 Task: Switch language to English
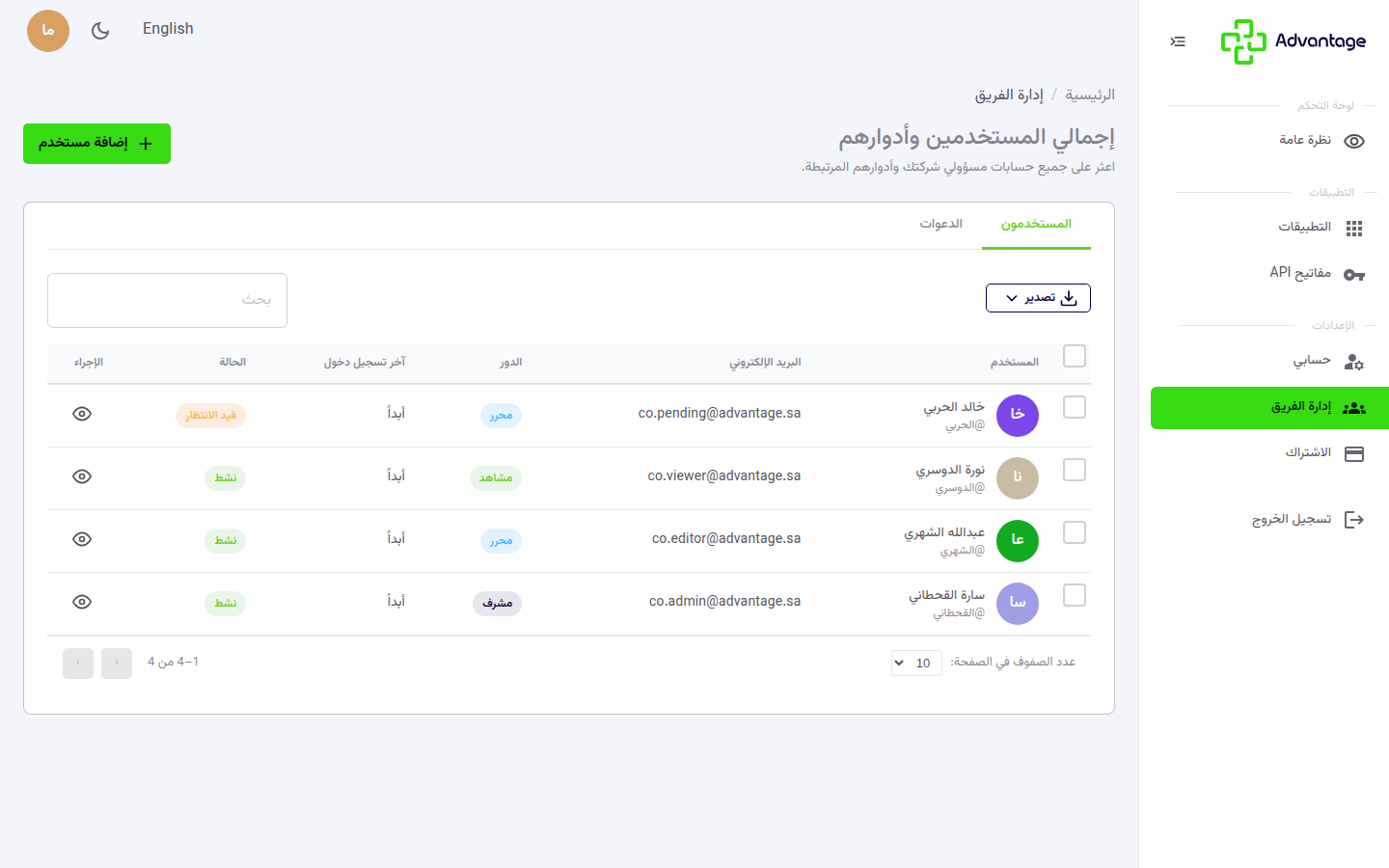168,29
